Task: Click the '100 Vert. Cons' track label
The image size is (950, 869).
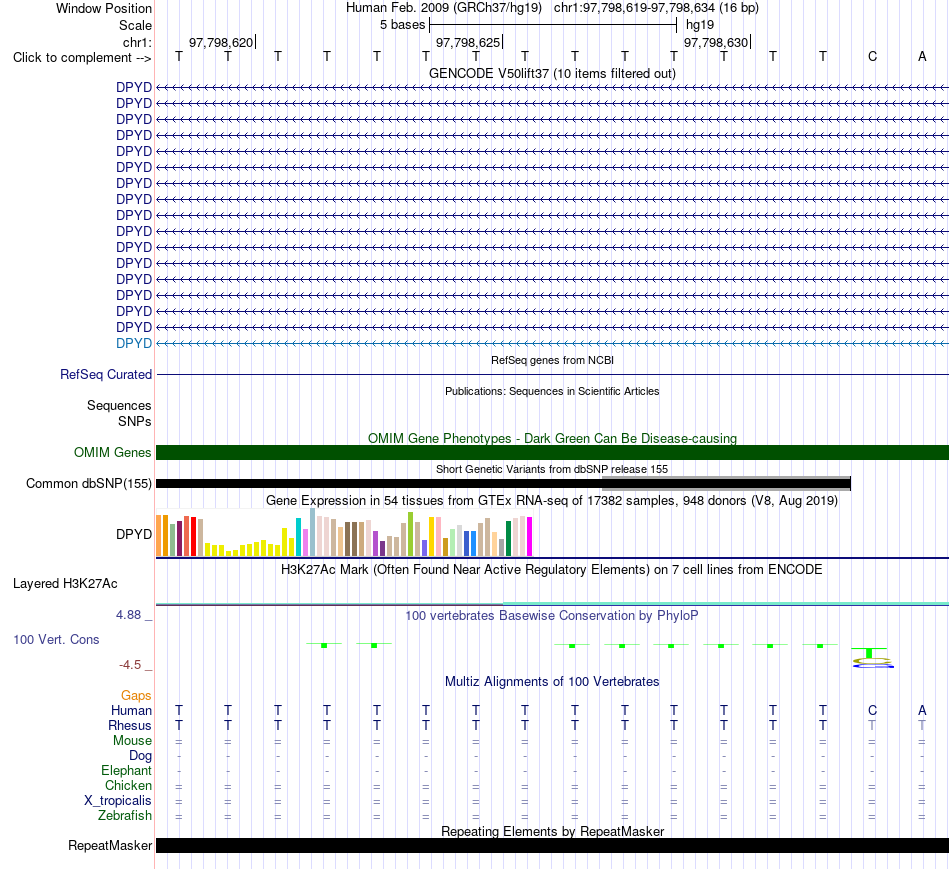Action: tap(56, 639)
